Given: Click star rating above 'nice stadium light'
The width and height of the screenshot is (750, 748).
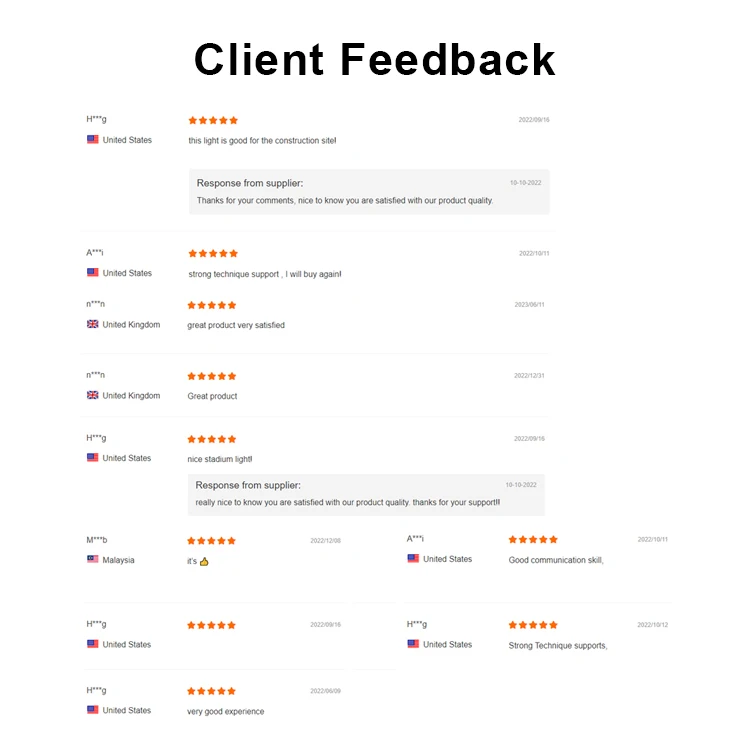Looking at the screenshot, I should click(x=212, y=439).
